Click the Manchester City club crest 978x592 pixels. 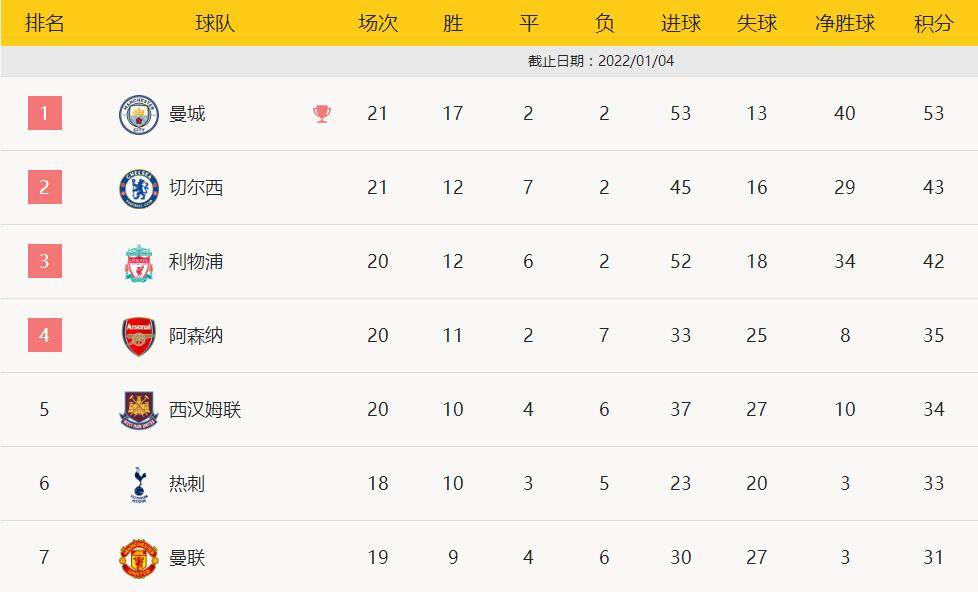pos(139,114)
